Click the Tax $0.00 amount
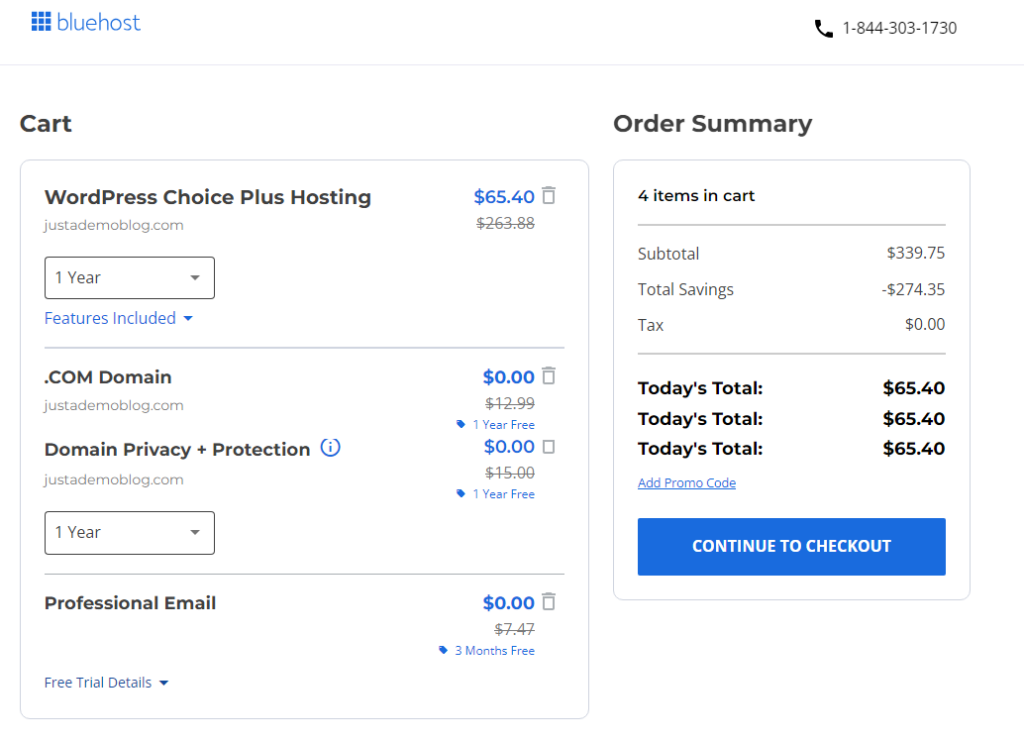The image size is (1024, 742). [x=925, y=324]
